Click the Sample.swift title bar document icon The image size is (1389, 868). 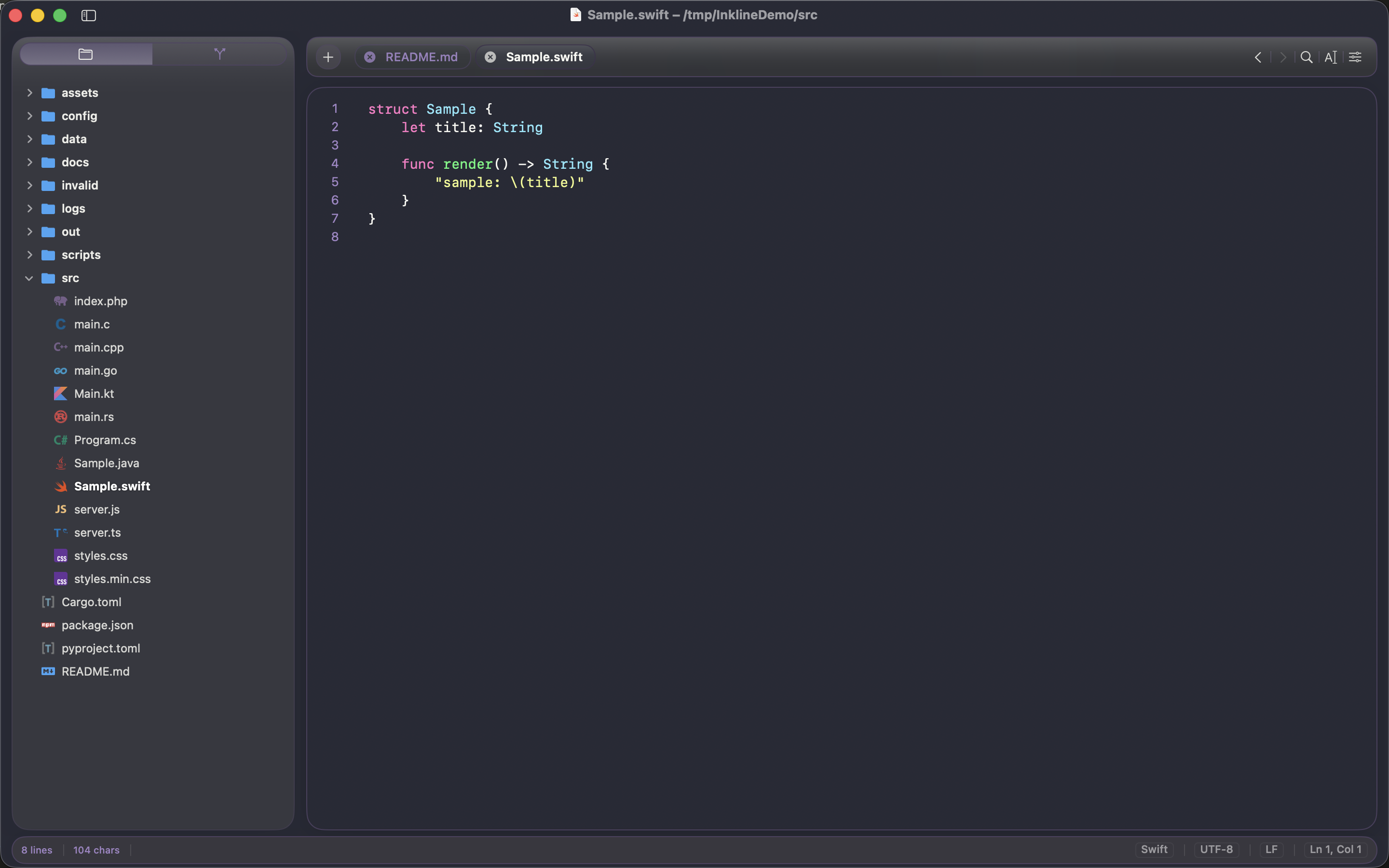pos(576,15)
